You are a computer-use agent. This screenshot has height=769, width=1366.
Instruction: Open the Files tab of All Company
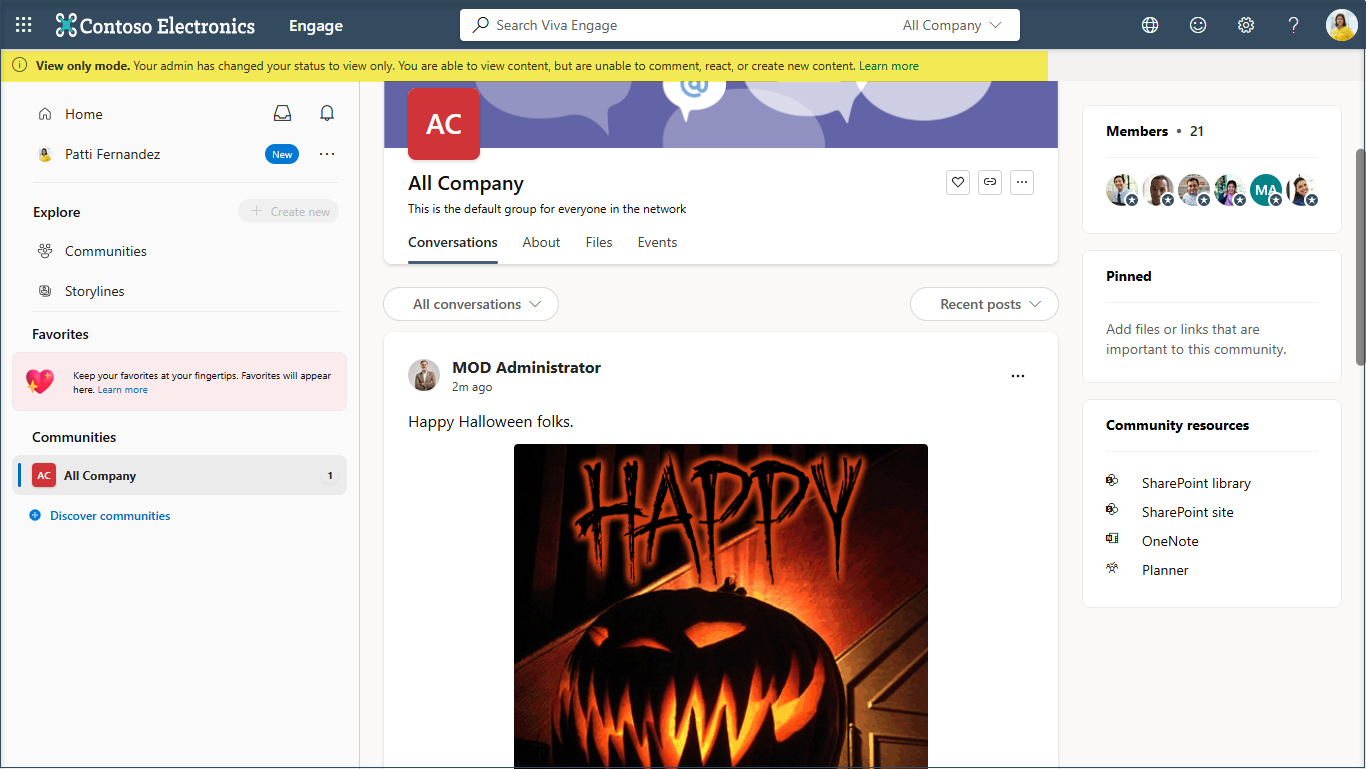598,242
